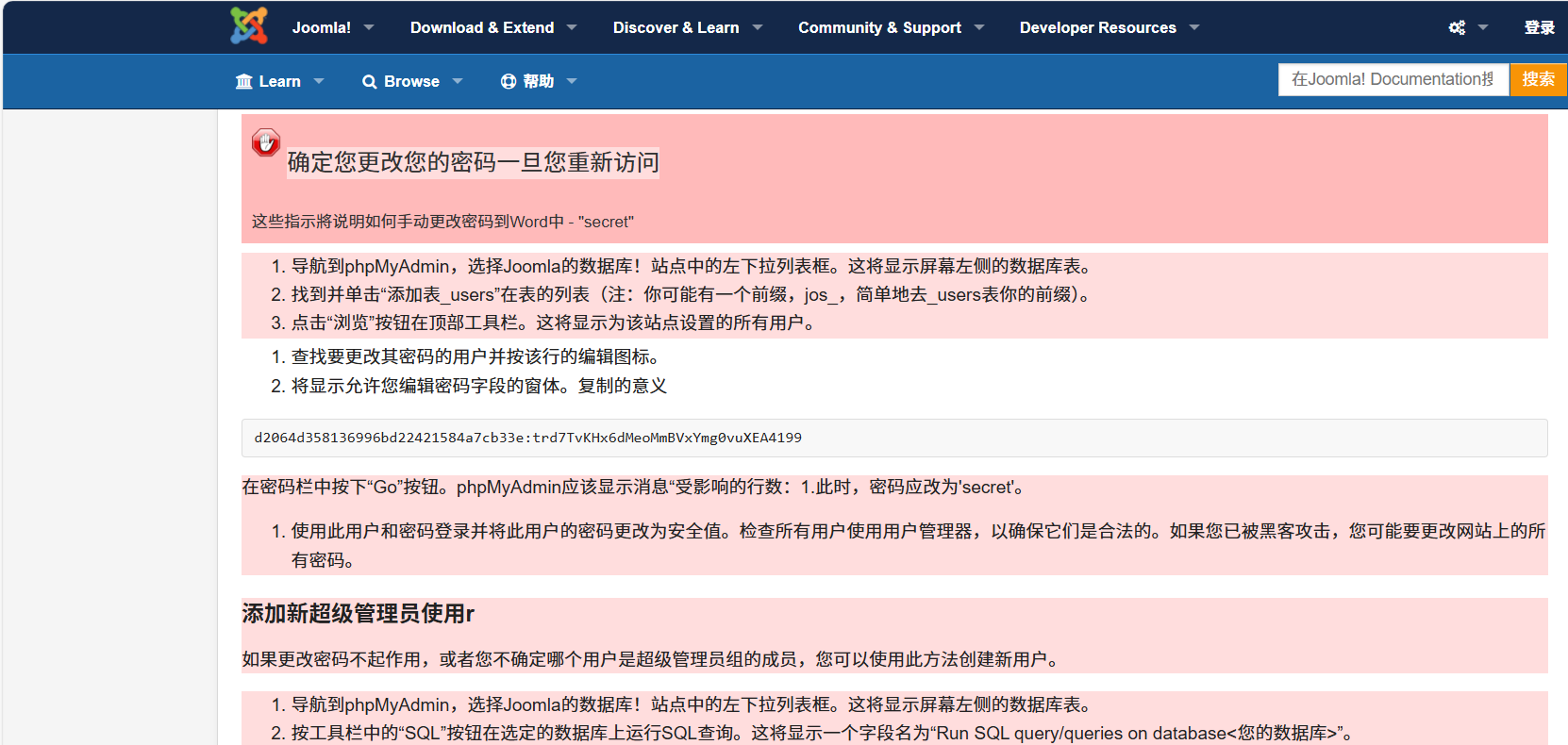Click the step 查找要更改其密码的用户
The image size is (1568, 745).
tap(477, 356)
